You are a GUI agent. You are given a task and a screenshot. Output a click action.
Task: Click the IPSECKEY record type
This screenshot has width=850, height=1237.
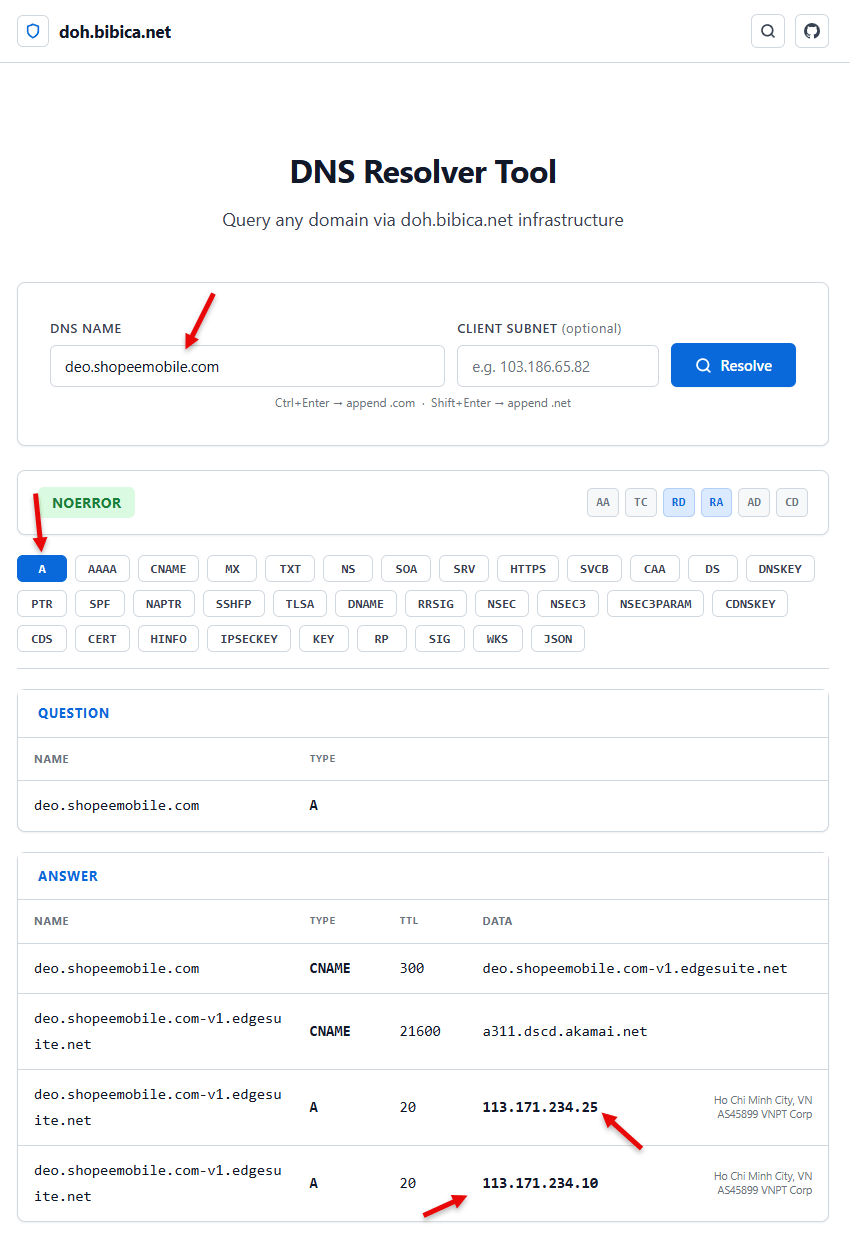pyautogui.click(x=249, y=639)
